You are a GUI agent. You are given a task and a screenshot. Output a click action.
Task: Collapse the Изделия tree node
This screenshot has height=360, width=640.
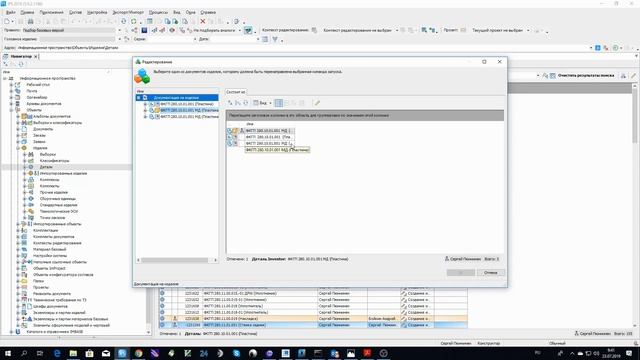click(x=18, y=148)
